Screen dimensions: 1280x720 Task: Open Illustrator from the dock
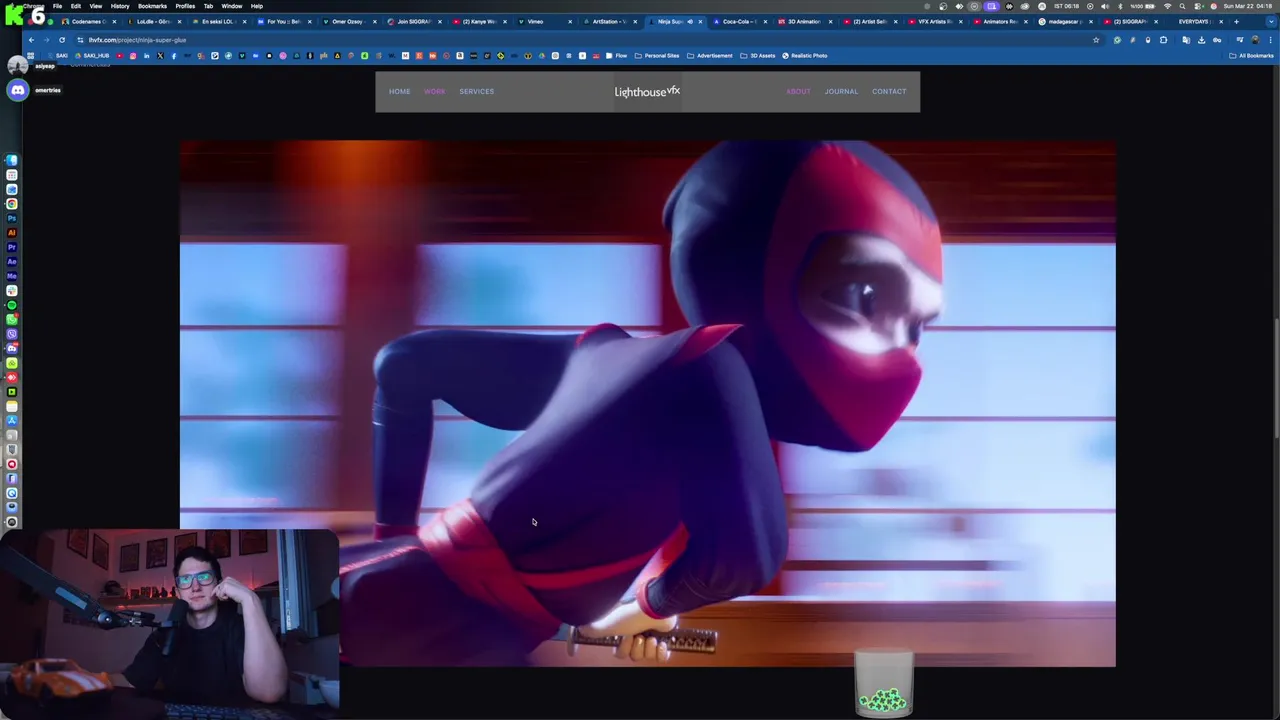click(x=12, y=232)
